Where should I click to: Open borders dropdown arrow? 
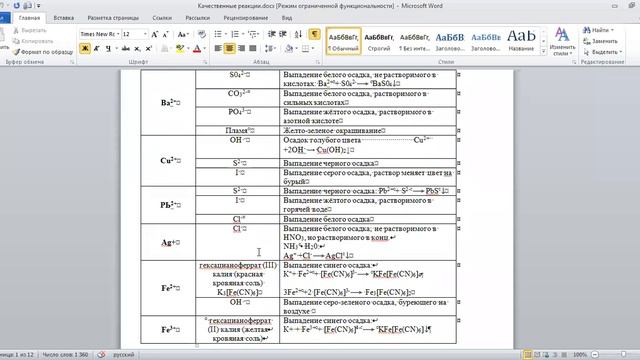pos(313,49)
